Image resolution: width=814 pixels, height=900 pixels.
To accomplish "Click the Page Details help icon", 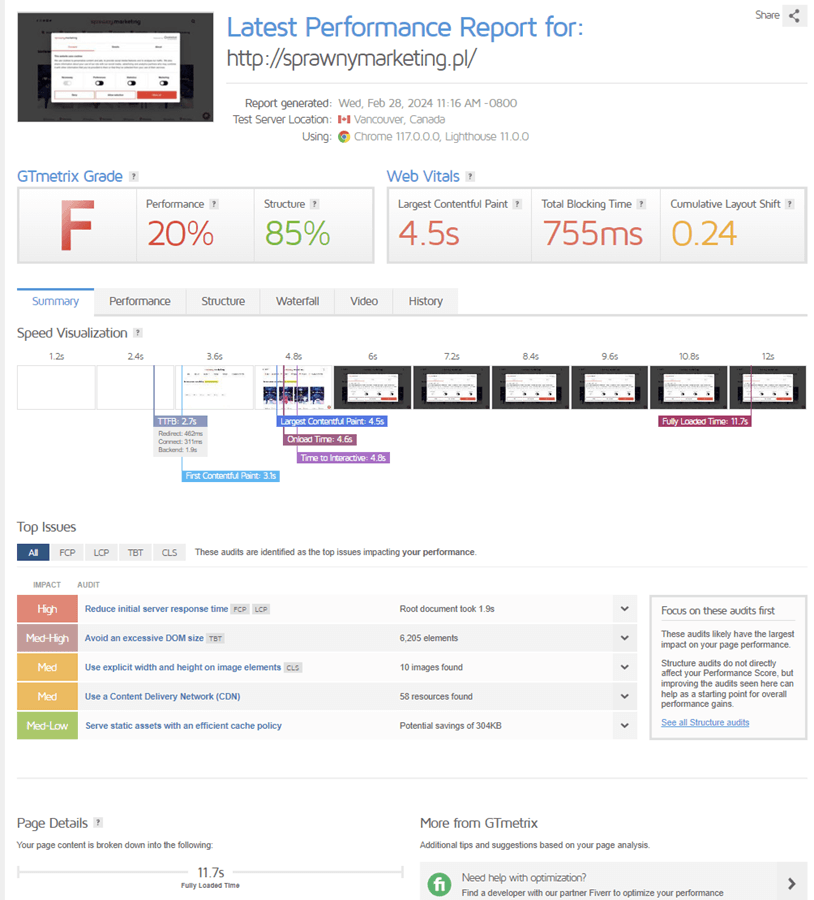I will (98, 823).
